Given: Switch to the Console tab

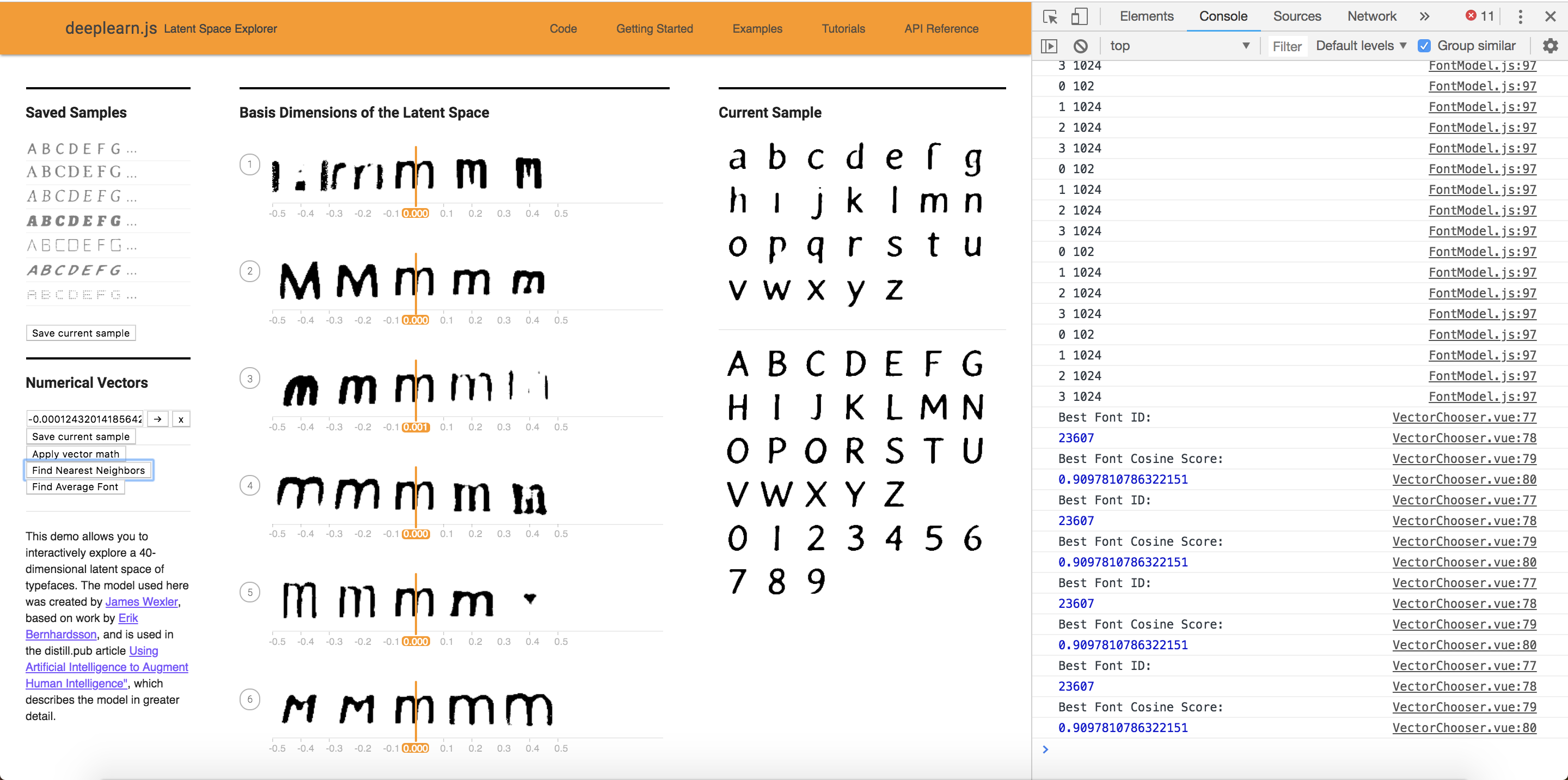Looking at the screenshot, I should point(1223,16).
